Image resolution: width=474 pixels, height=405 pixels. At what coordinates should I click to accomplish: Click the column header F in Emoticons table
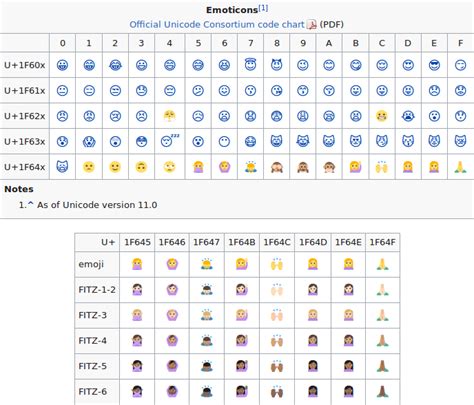[x=460, y=43]
